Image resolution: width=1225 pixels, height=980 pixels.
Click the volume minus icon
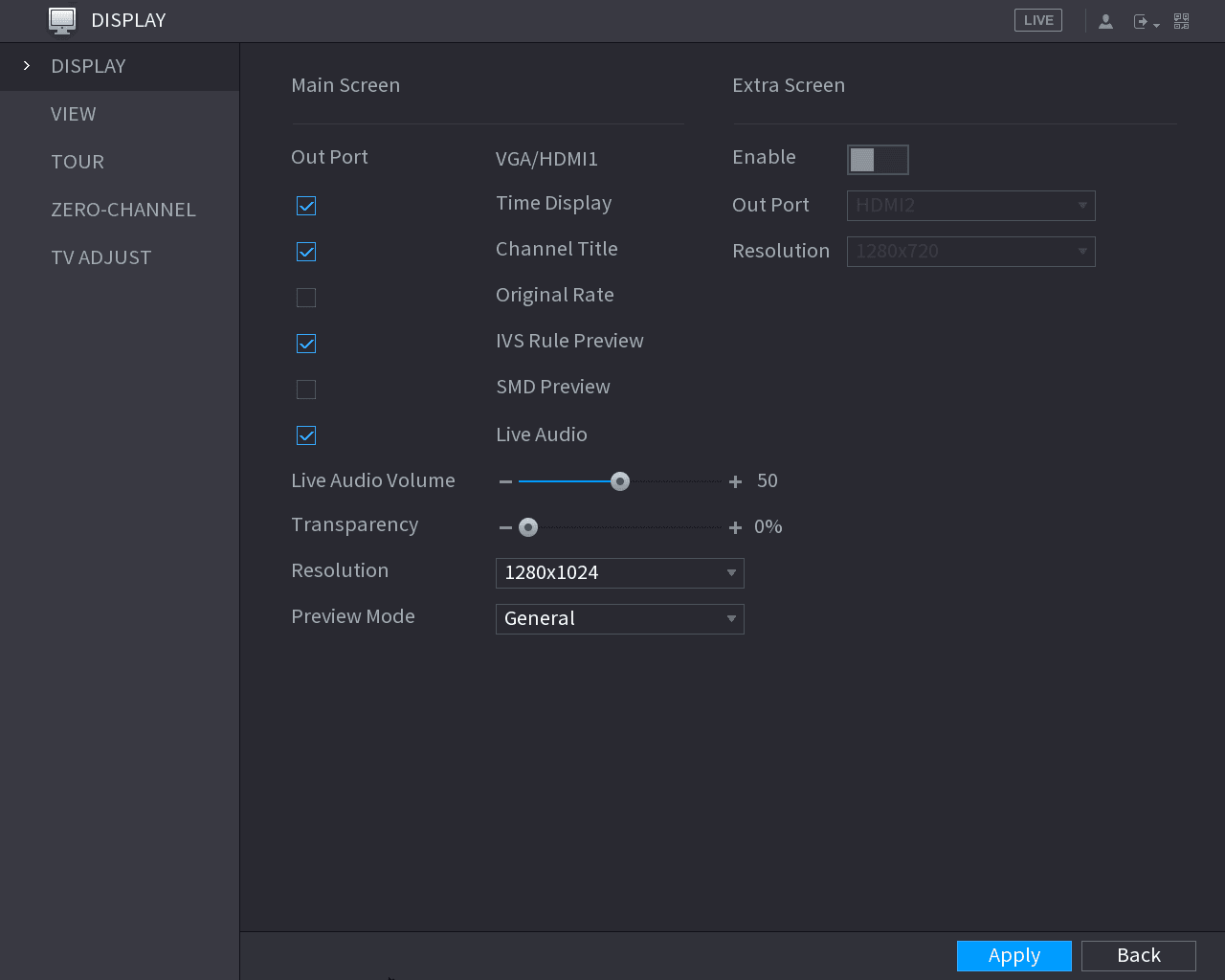point(505,481)
